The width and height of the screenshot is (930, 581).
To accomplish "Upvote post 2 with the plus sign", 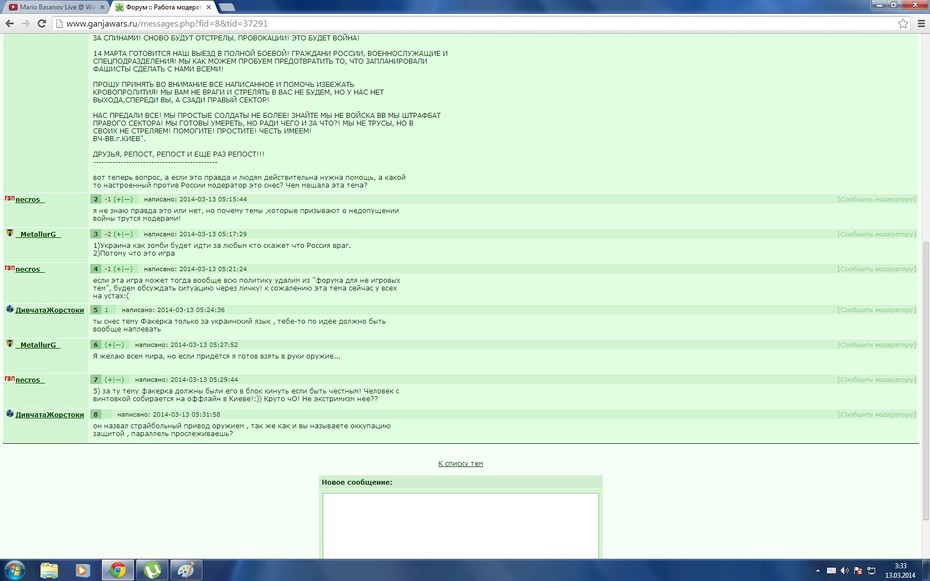I will coord(119,200).
